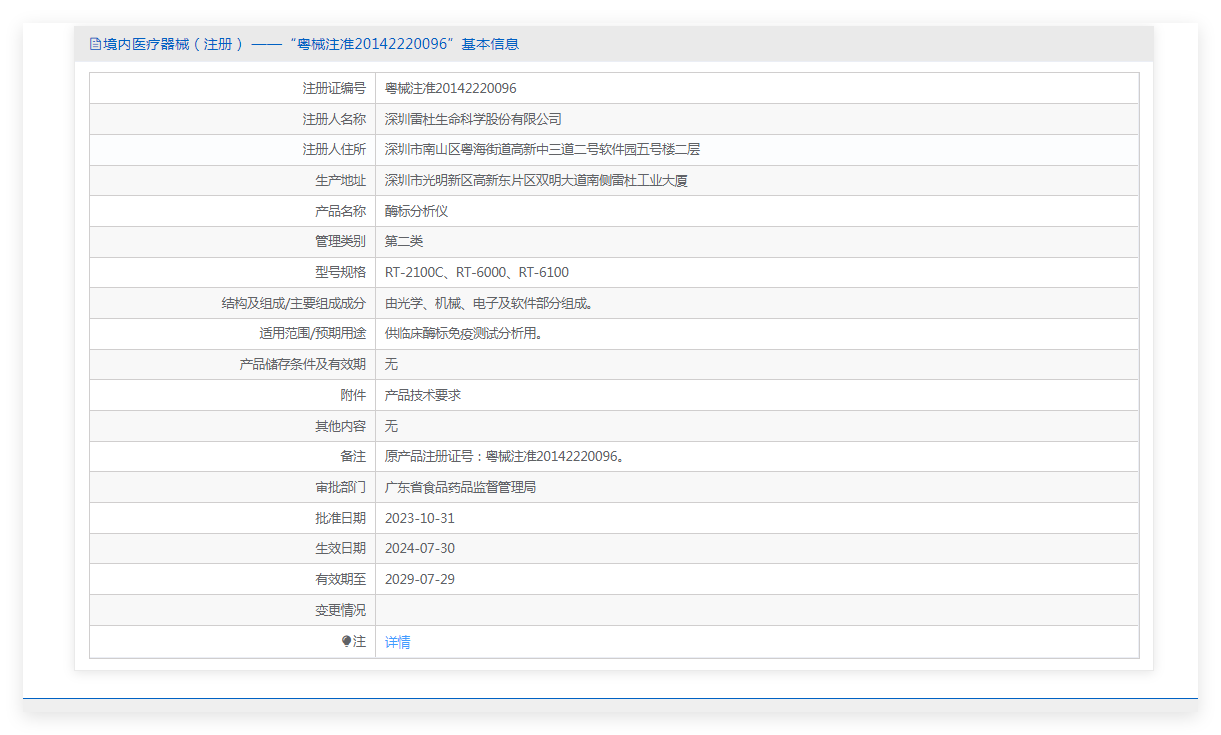Click the document icon in the header
This screenshot has width=1221, height=735.
click(x=95, y=44)
